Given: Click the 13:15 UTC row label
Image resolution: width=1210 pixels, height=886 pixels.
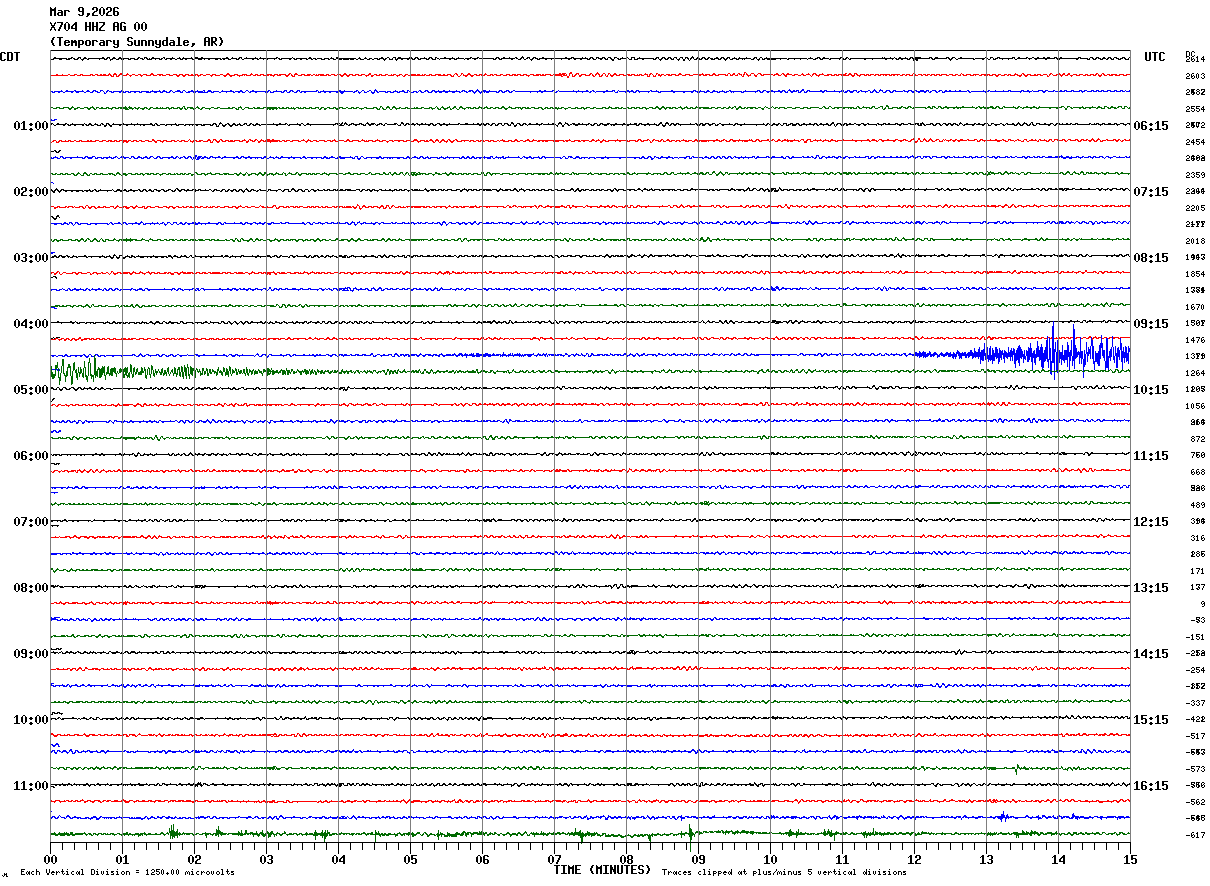Looking at the screenshot, I should pos(1151,588).
